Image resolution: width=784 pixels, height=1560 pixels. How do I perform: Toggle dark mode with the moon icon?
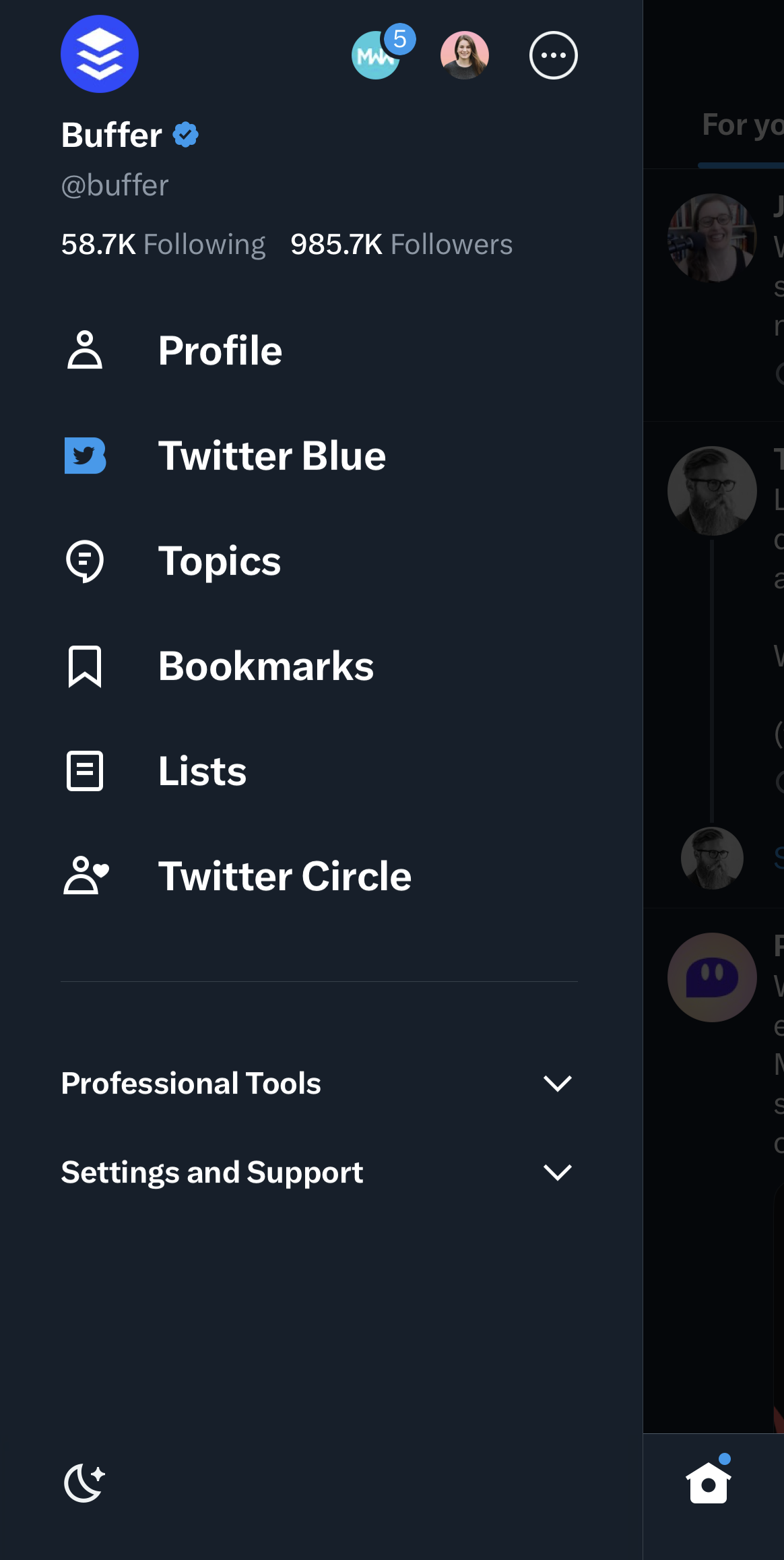(x=85, y=1483)
